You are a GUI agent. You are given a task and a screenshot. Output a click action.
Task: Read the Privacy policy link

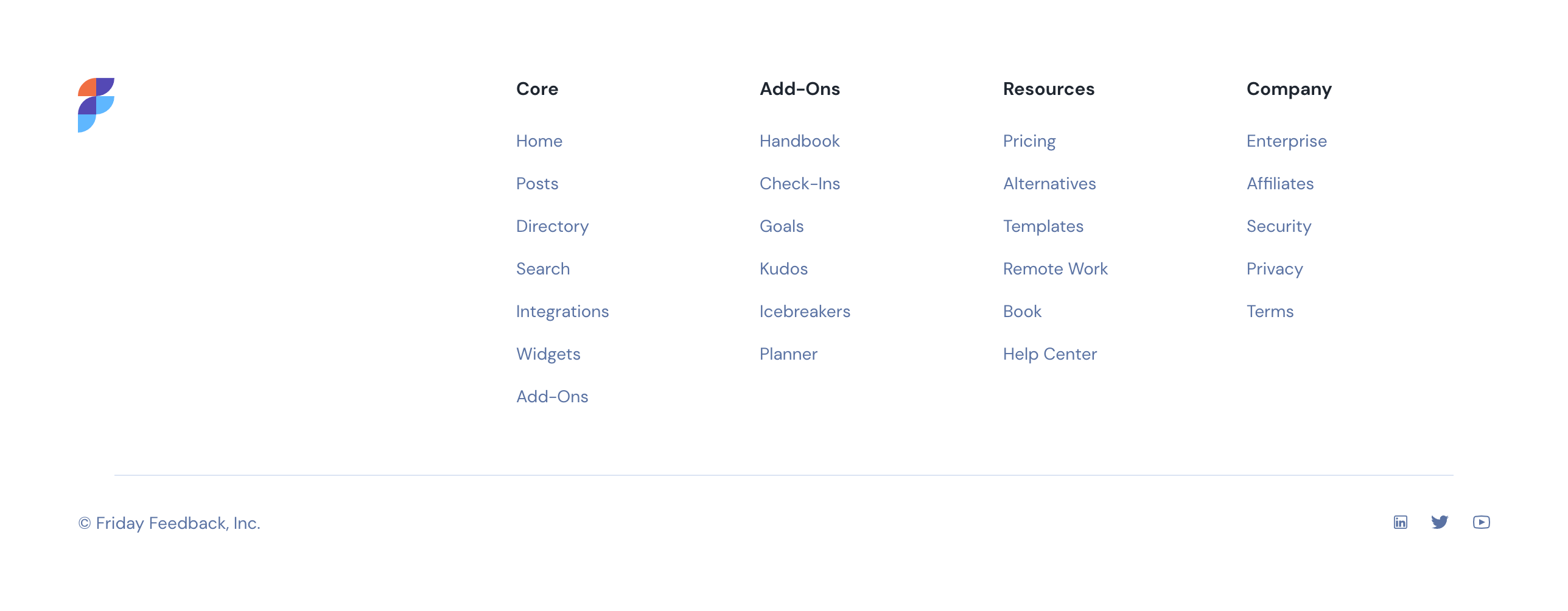1275,269
